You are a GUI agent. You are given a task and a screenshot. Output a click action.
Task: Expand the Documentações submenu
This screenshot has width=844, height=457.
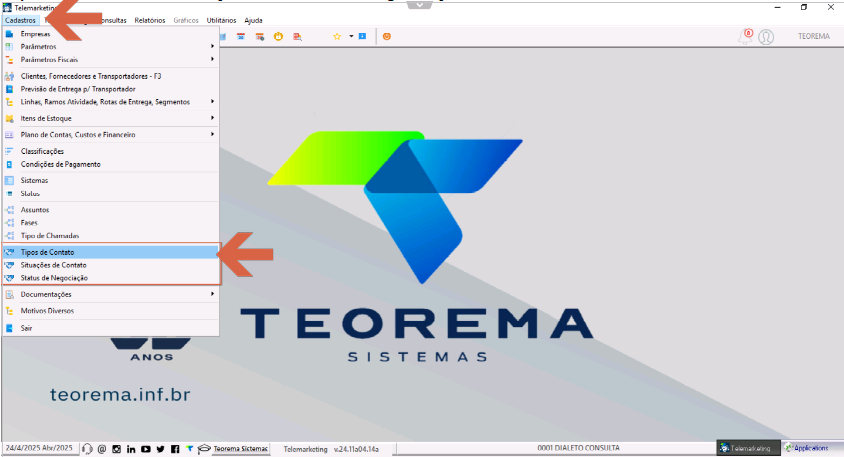(x=213, y=294)
